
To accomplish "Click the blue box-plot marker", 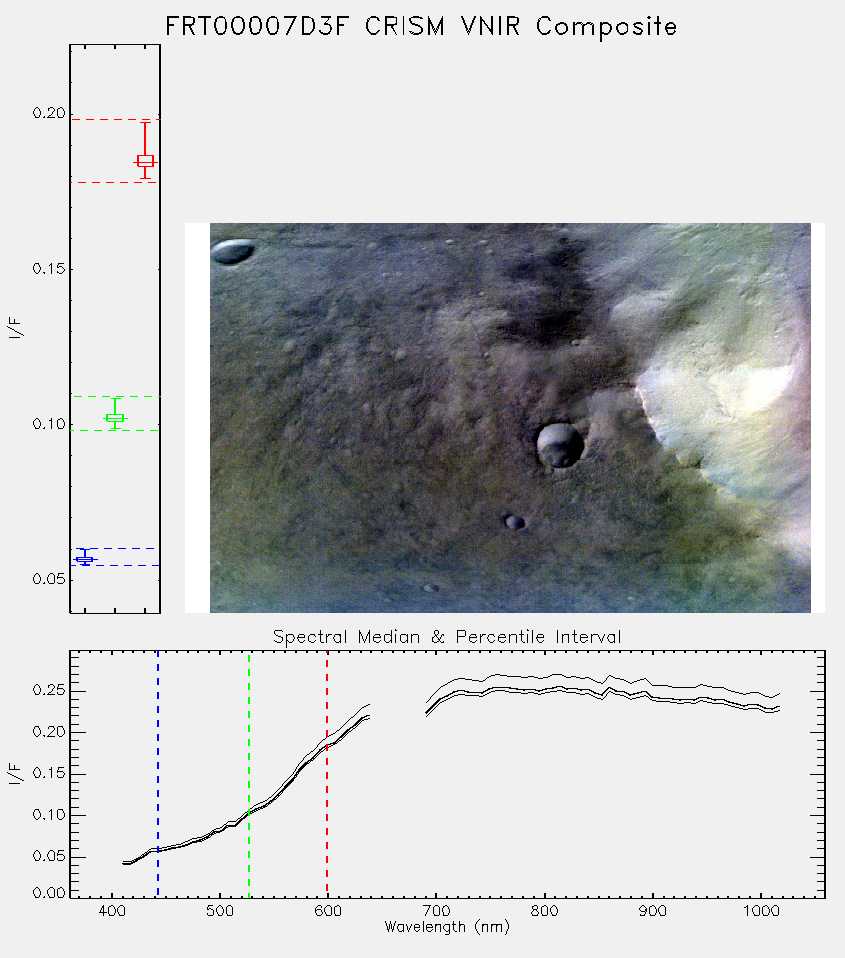I will tap(85, 559).
